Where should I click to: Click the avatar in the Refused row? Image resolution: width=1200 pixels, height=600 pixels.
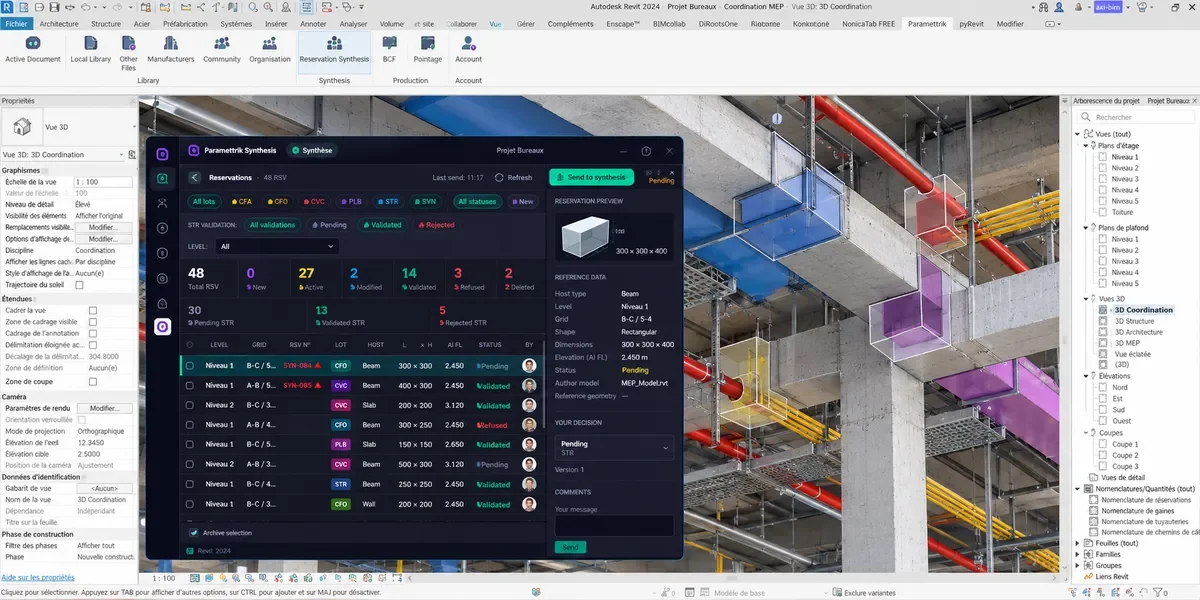[x=529, y=424]
